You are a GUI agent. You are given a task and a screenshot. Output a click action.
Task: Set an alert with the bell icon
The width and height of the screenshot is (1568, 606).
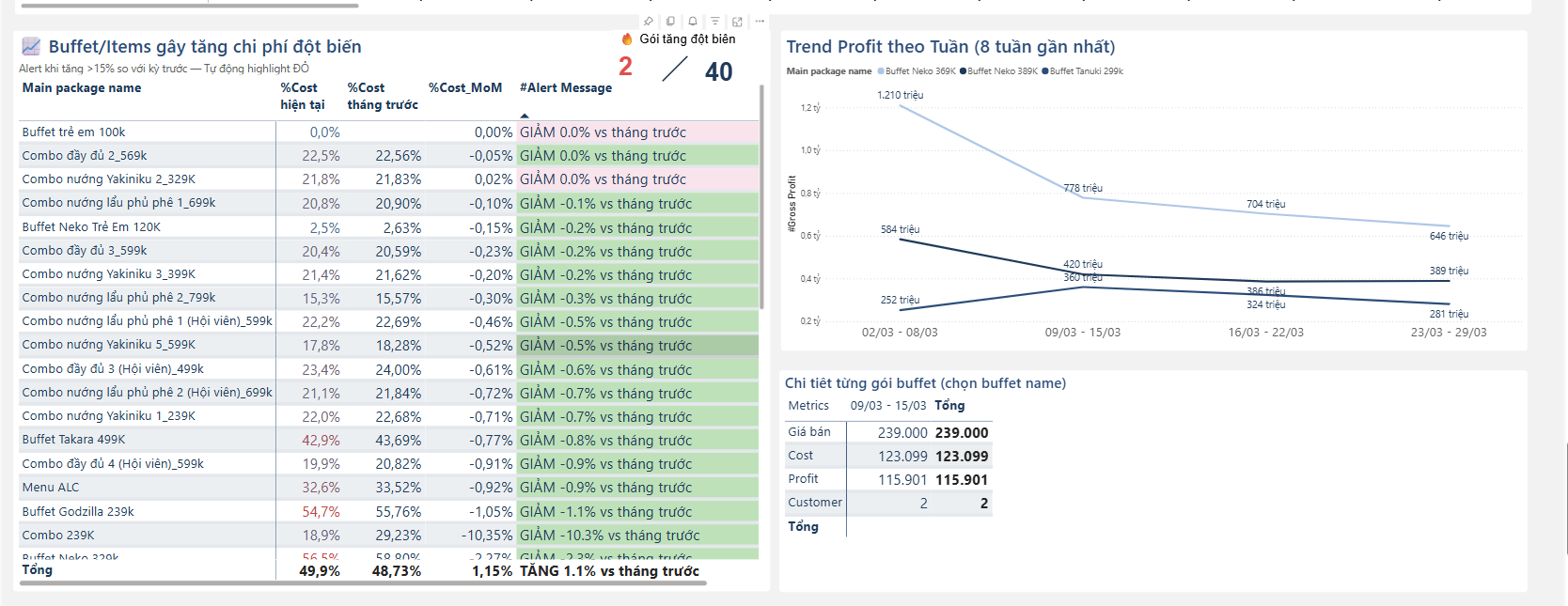tap(693, 21)
